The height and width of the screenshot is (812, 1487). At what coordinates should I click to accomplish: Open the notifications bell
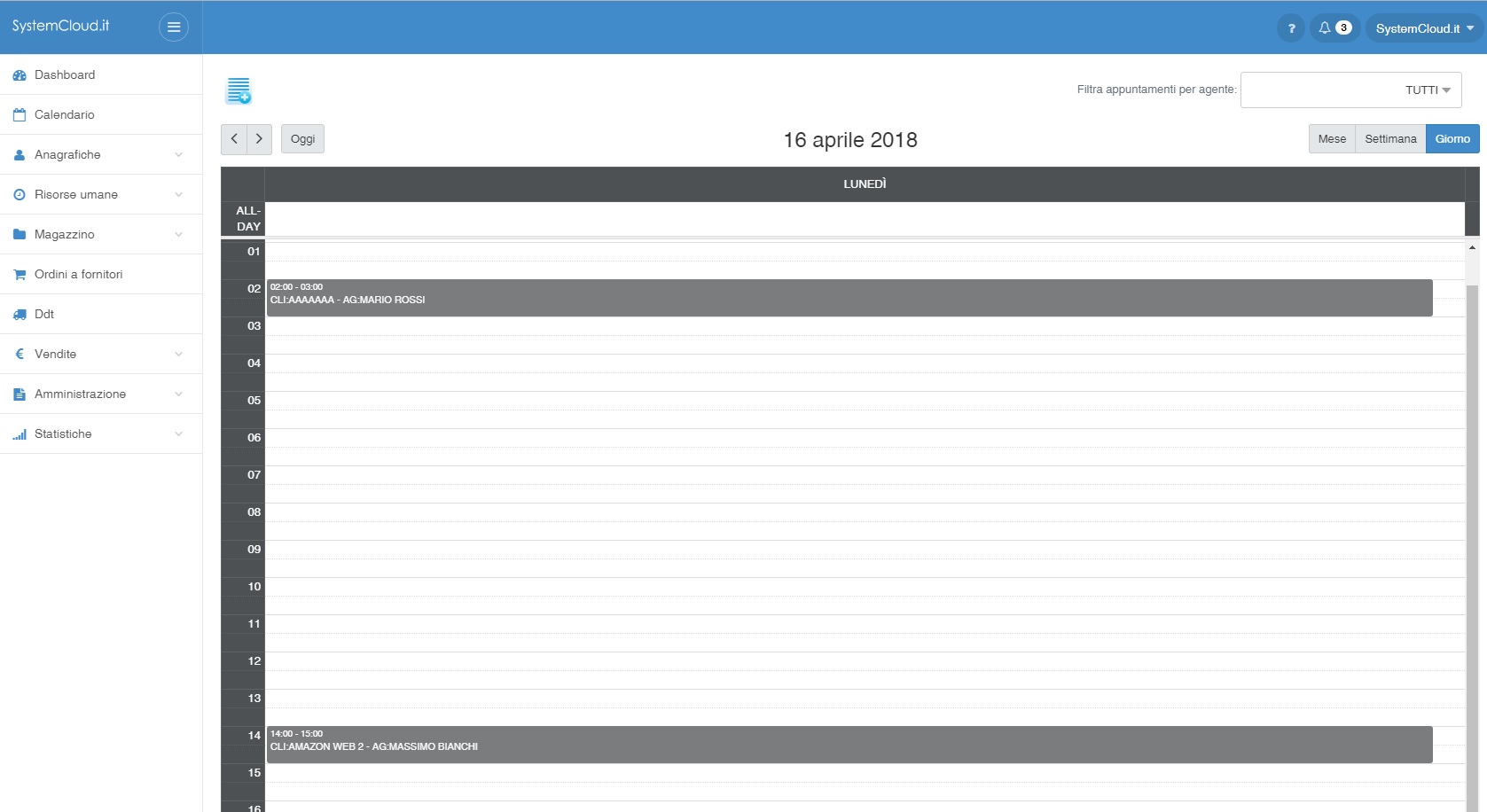1333,28
